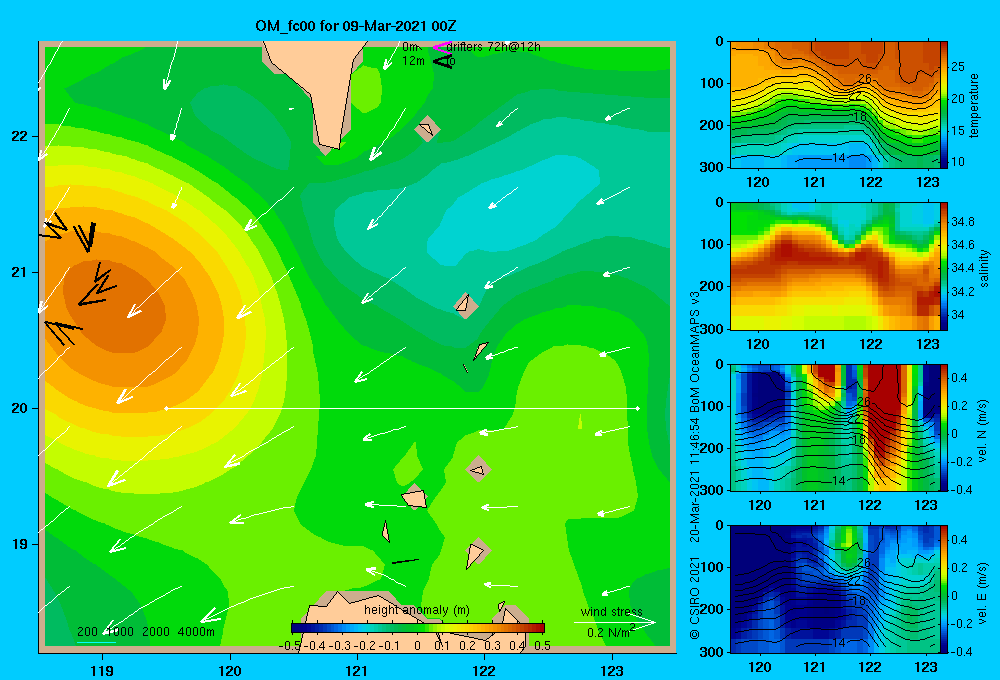Click the 34.8 tick on salinity colorbar
The height and width of the screenshot is (680, 1000).
tap(962, 222)
